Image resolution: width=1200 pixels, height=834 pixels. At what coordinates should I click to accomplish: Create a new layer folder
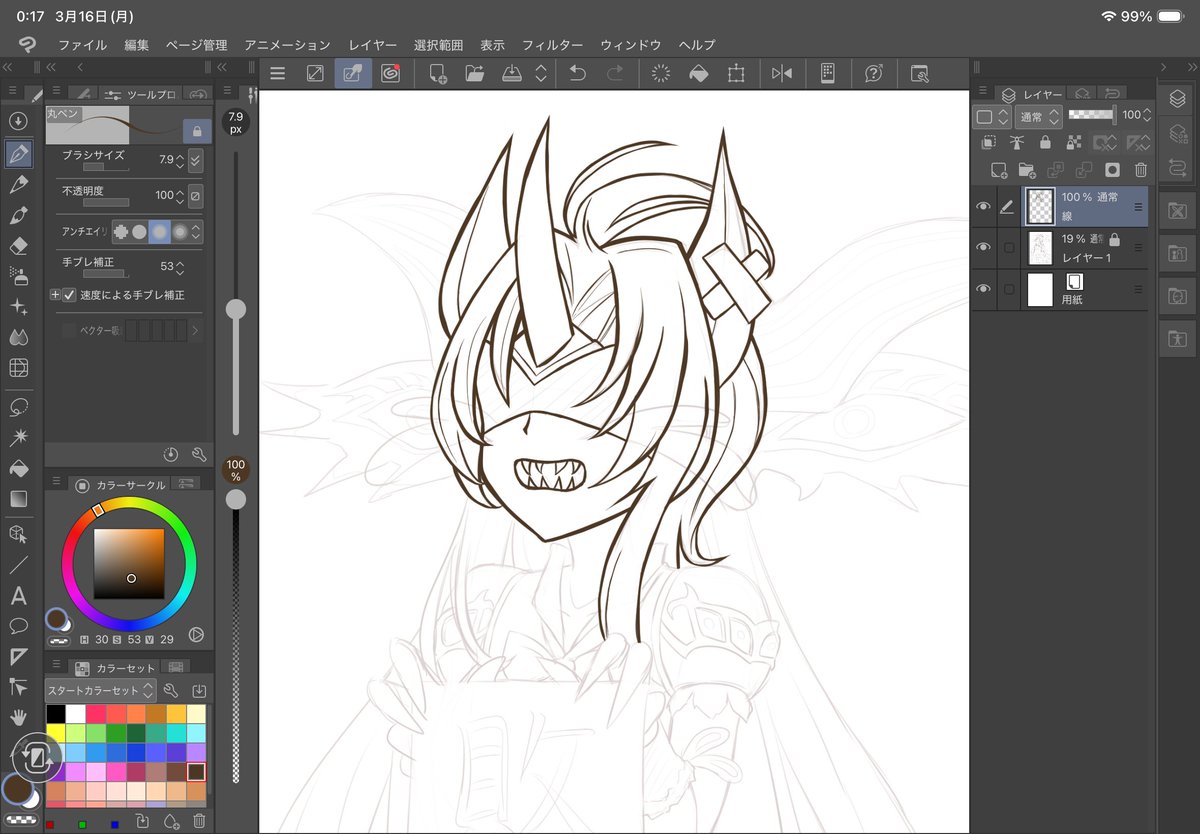click(x=1026, y=170)
